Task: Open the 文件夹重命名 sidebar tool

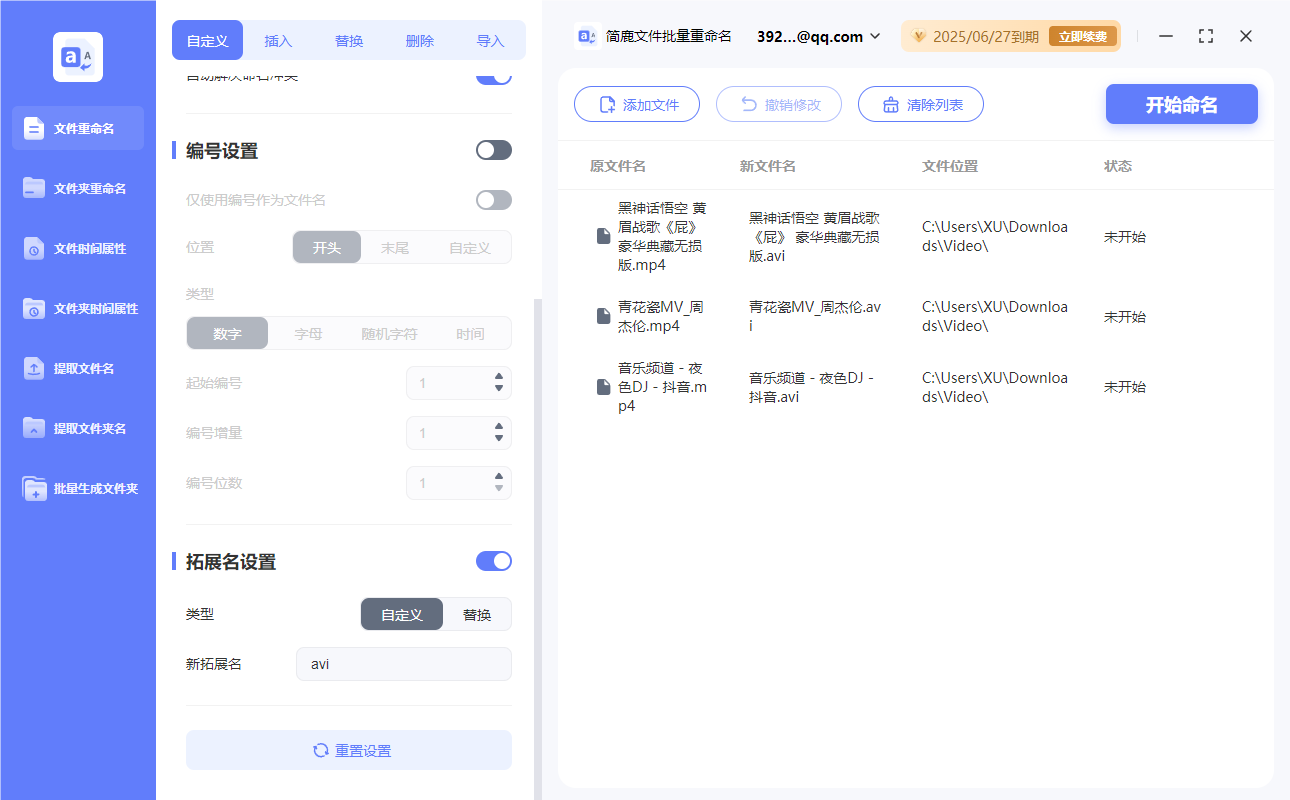Action: 77,188
